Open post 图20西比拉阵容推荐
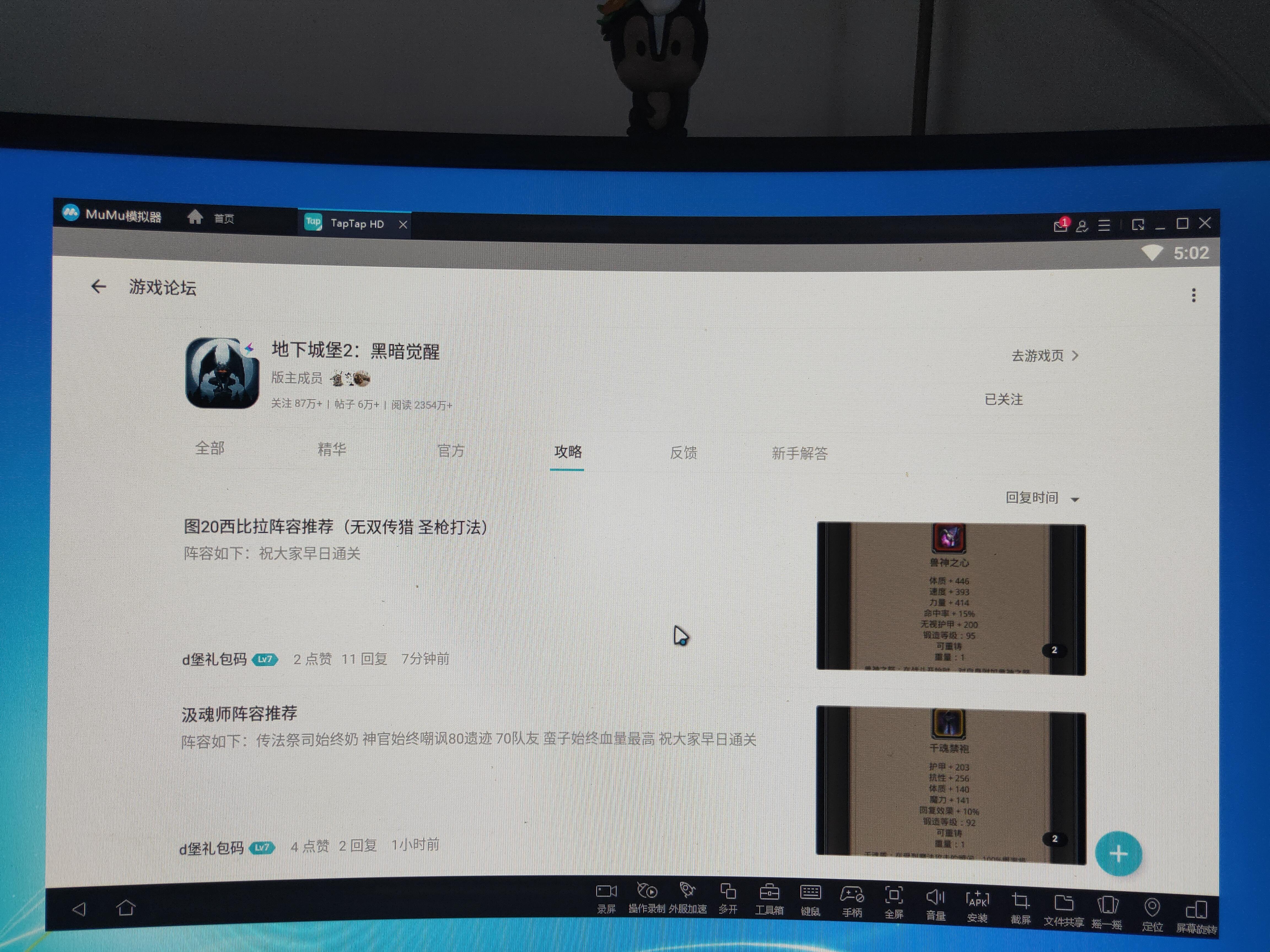This screenshot has width=1270, height=952. [x=336, y=527]
